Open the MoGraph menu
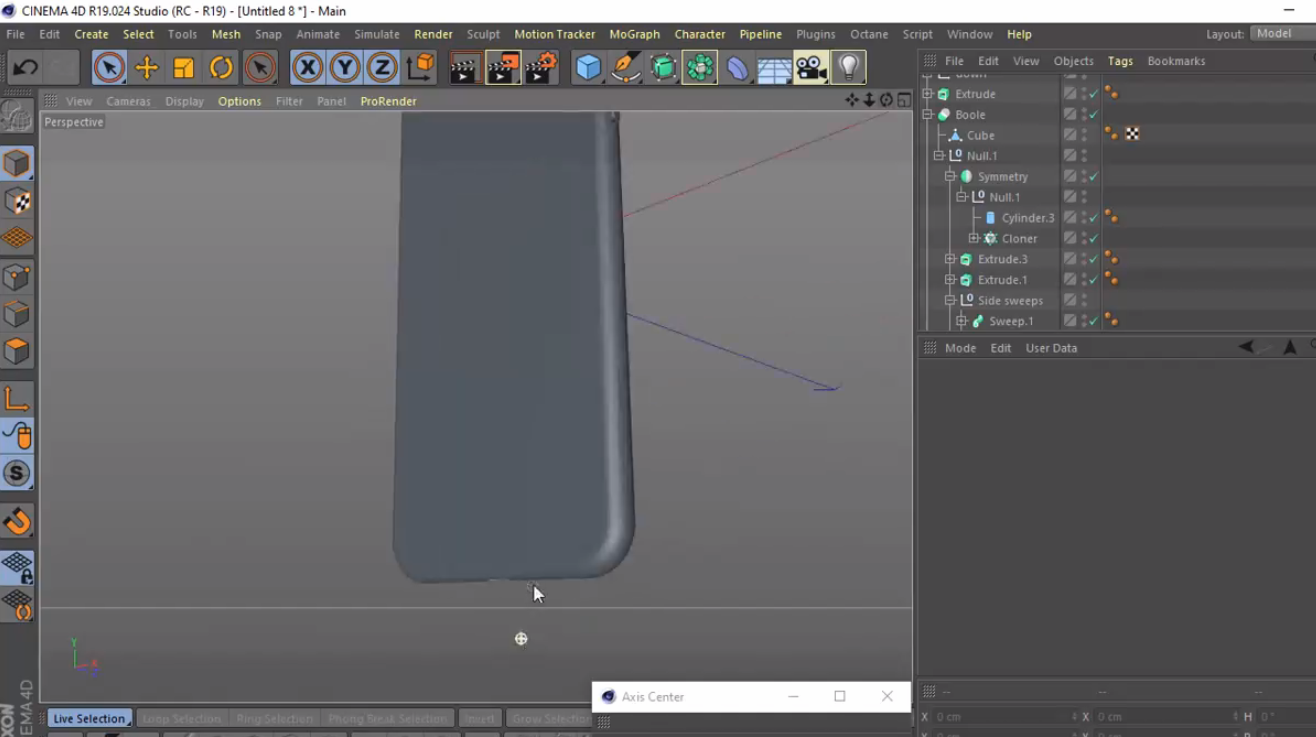 (634, 33)
